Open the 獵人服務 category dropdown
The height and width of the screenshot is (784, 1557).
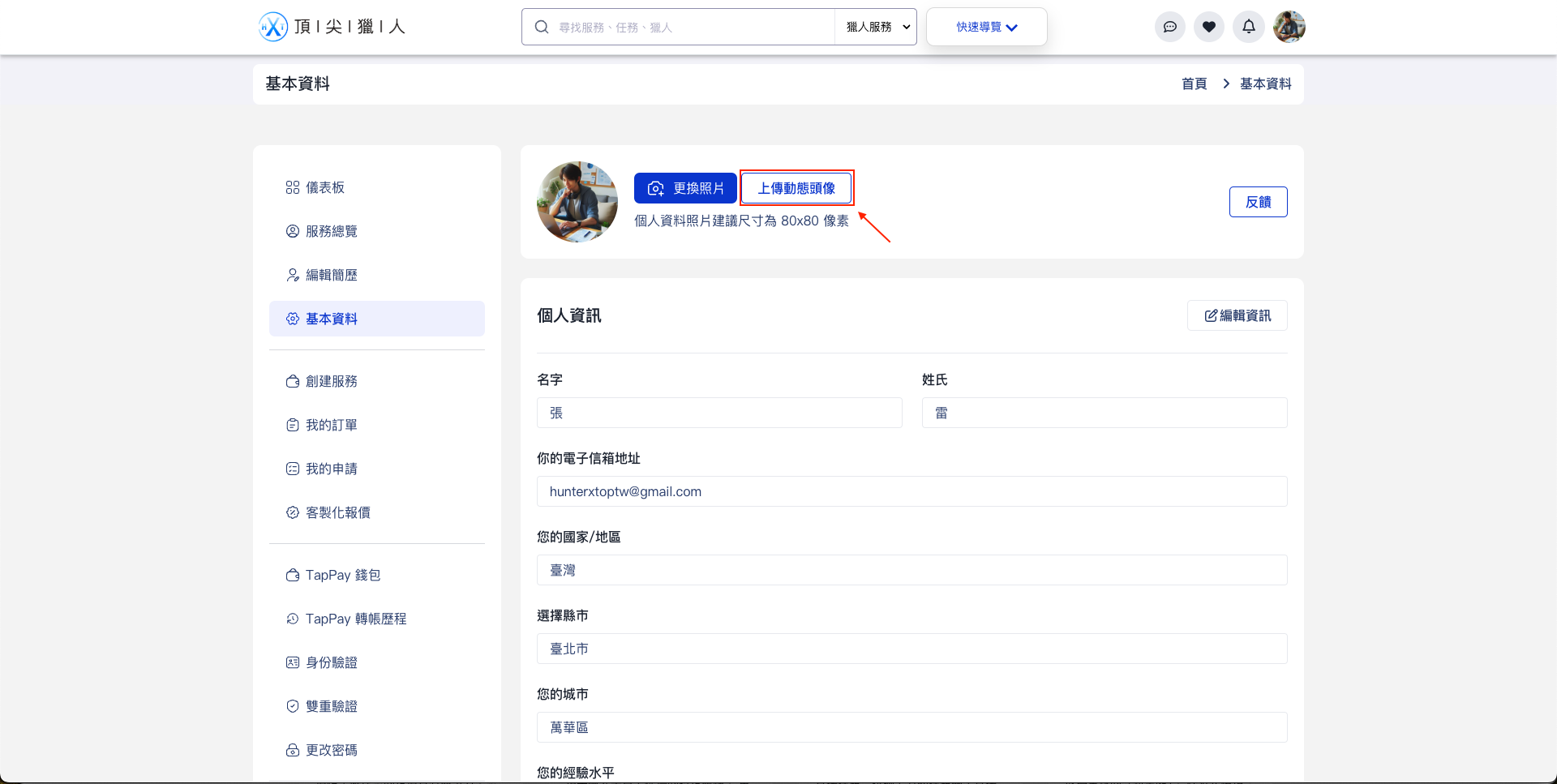[x=877, y=27]
